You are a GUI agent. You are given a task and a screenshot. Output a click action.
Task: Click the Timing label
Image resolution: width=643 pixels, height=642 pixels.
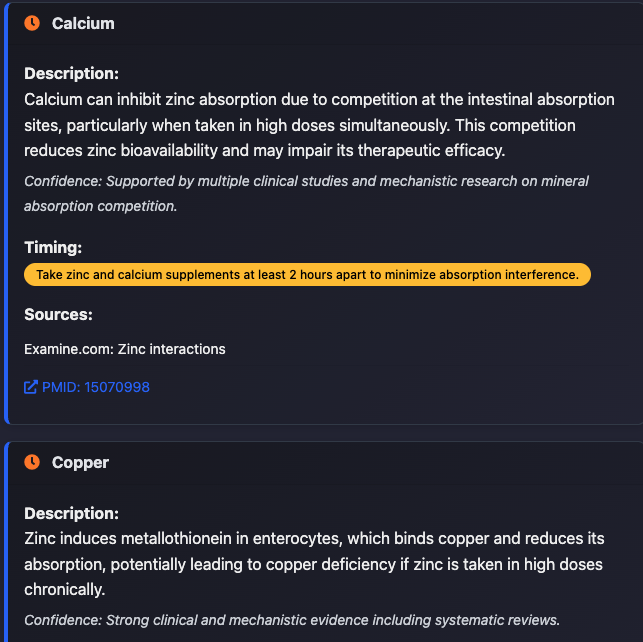tap(53, 247)
